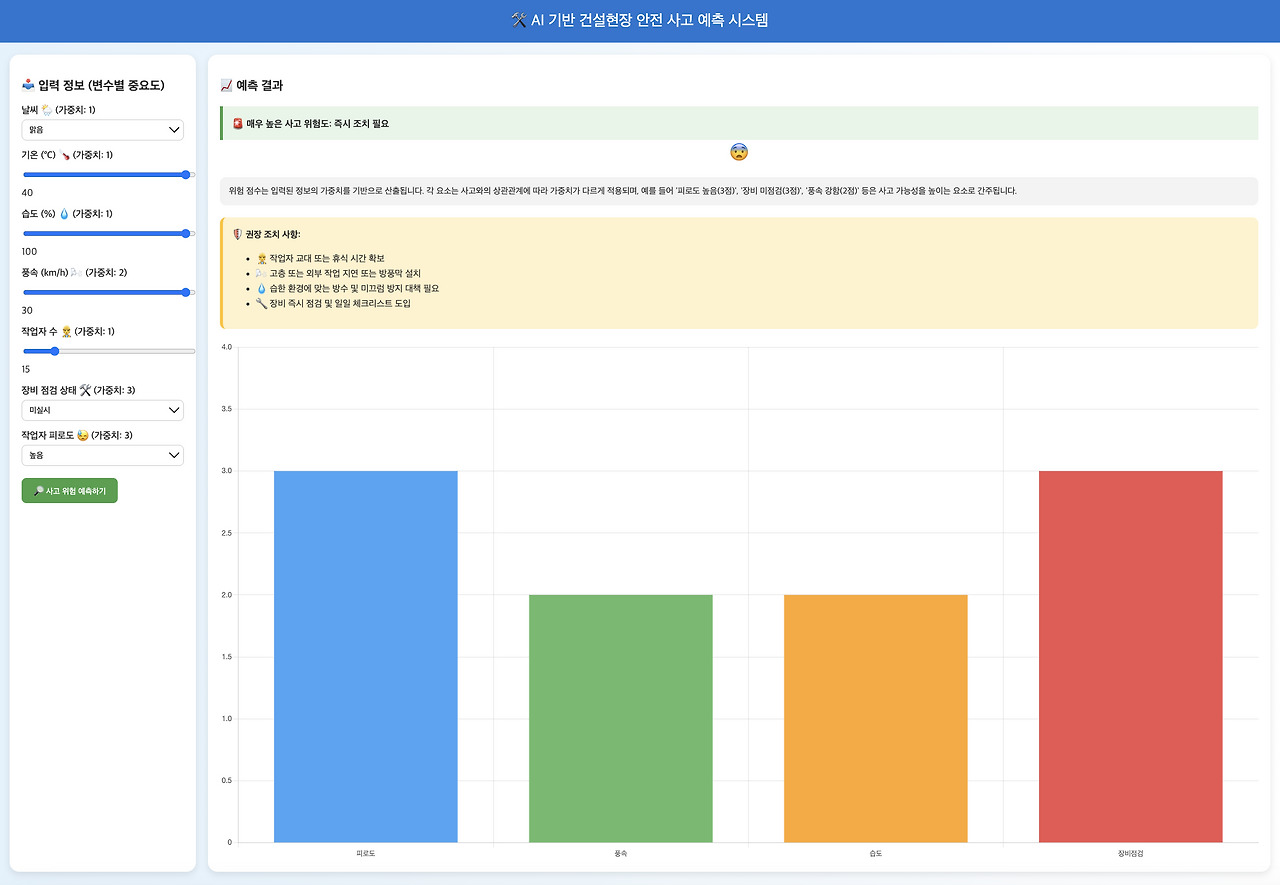Click the wind icon next to 풍속 (km/h)

[x=76, y=273]
